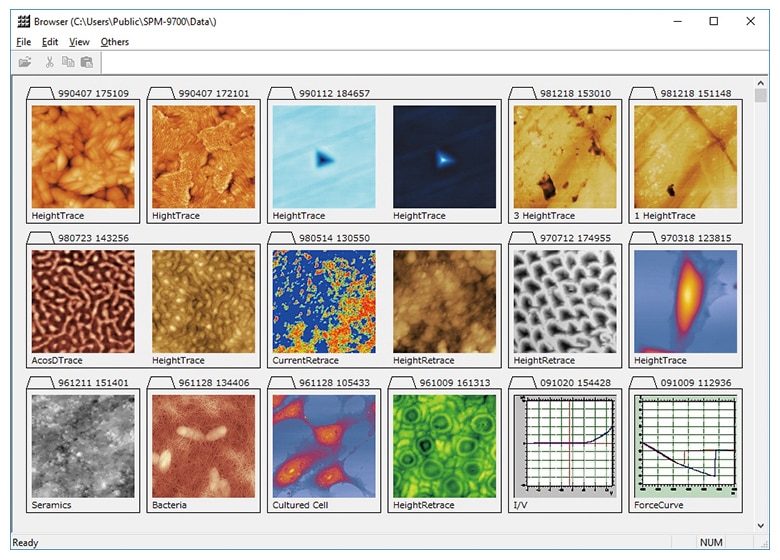Select the CurrentRetrace thumbnail
Screen dimensions: 780x560
(324, 301)
